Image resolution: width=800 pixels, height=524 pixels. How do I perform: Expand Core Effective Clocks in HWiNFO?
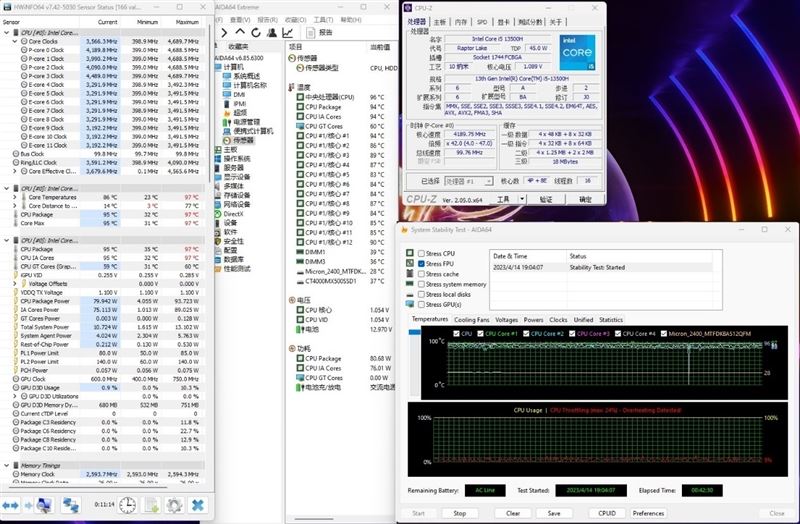[15, 171]
